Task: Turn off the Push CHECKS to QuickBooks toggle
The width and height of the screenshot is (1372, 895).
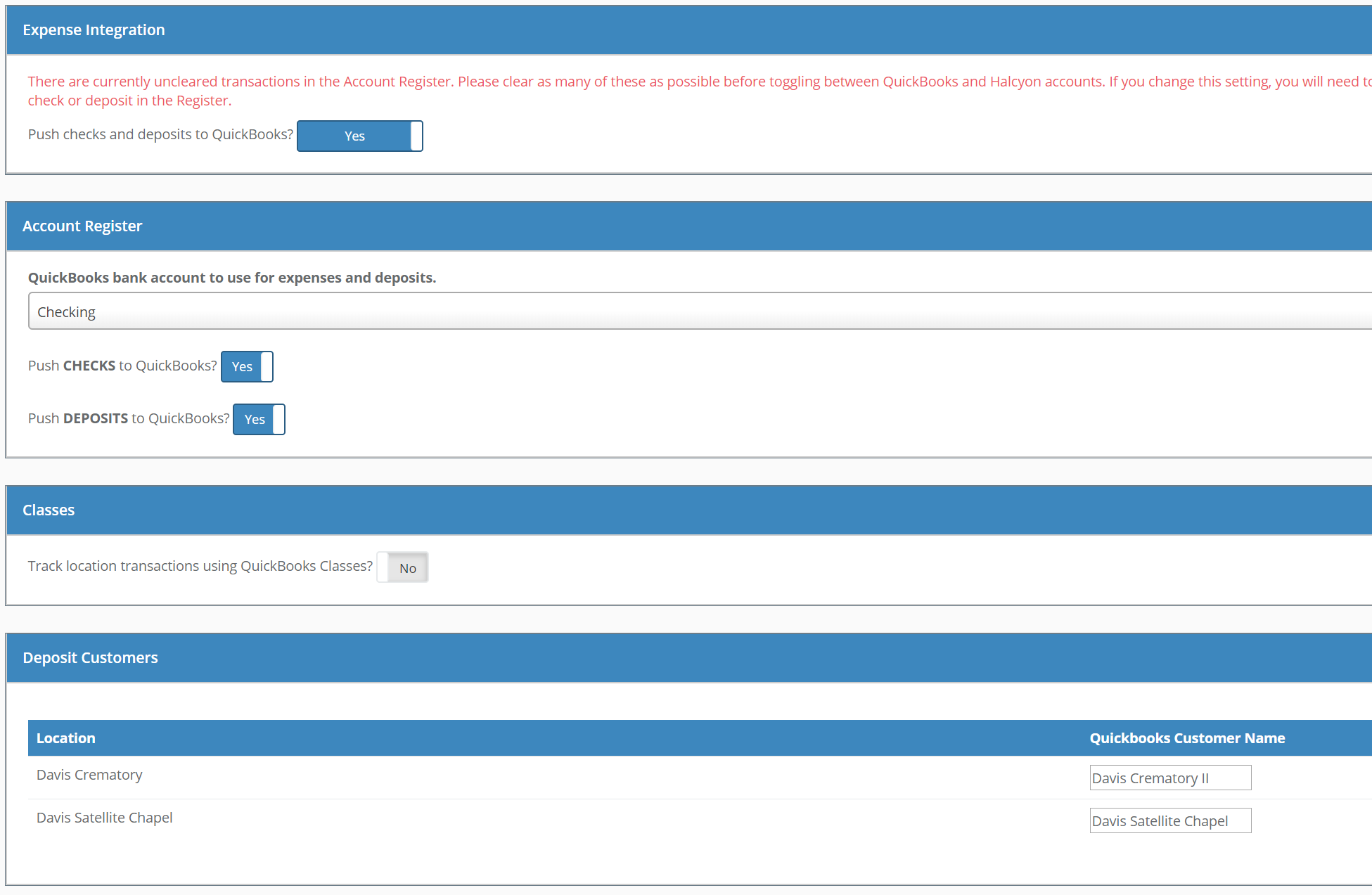Action: tap(247, 366)
